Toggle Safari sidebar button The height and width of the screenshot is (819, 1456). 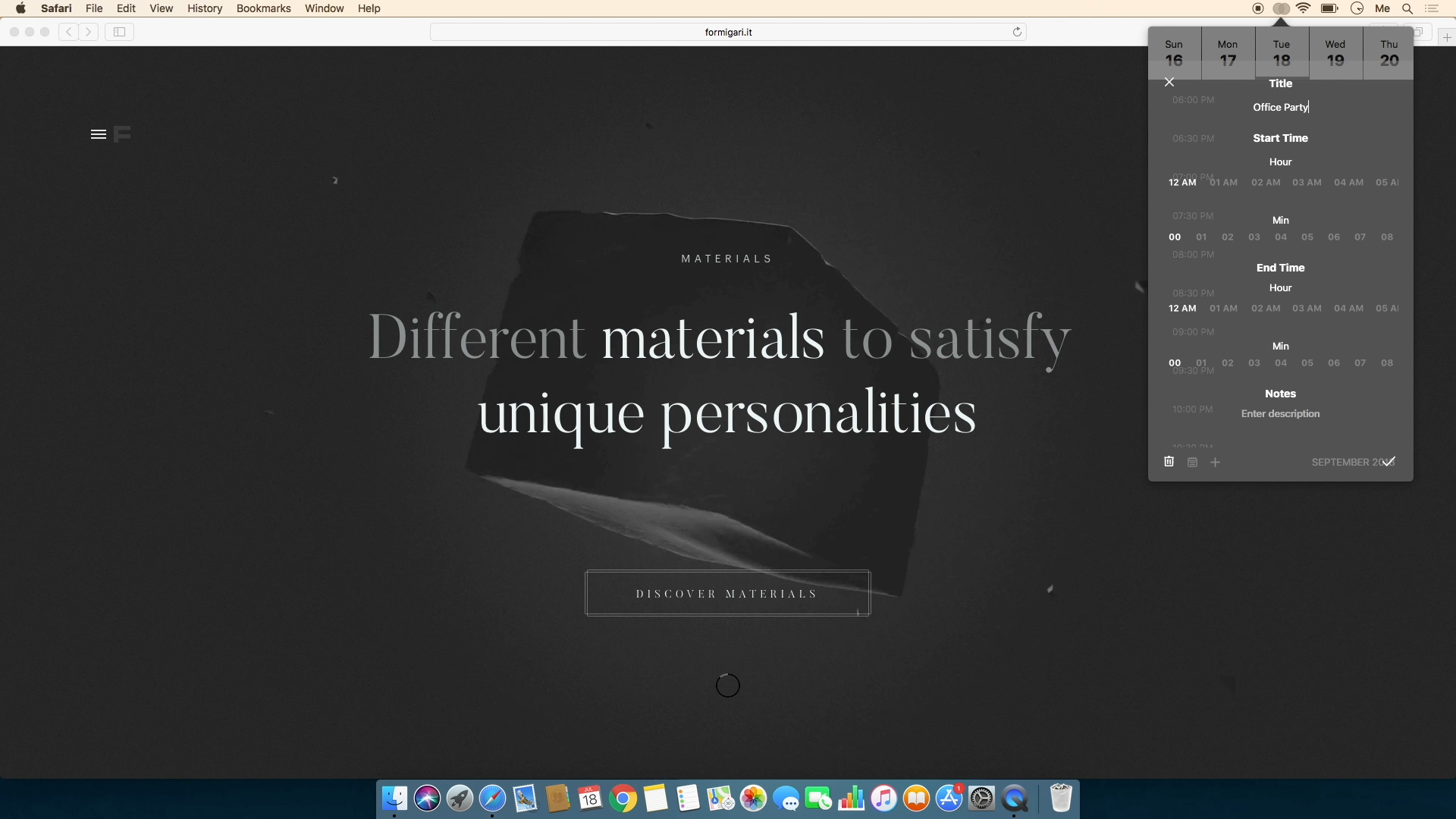[x=119, y=32]
